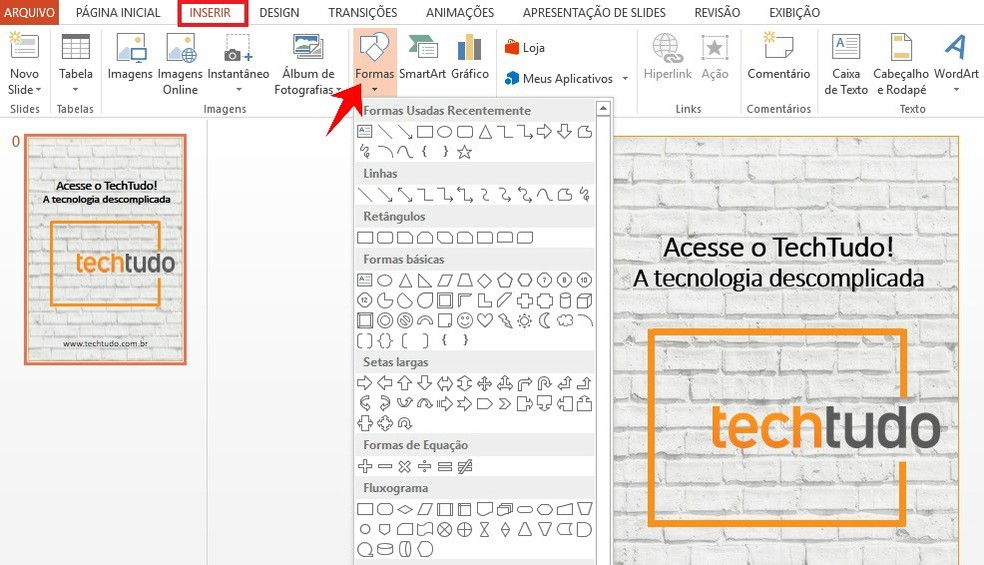Select the moon shape
Viewport: 984px width, 565px height.
545,320
